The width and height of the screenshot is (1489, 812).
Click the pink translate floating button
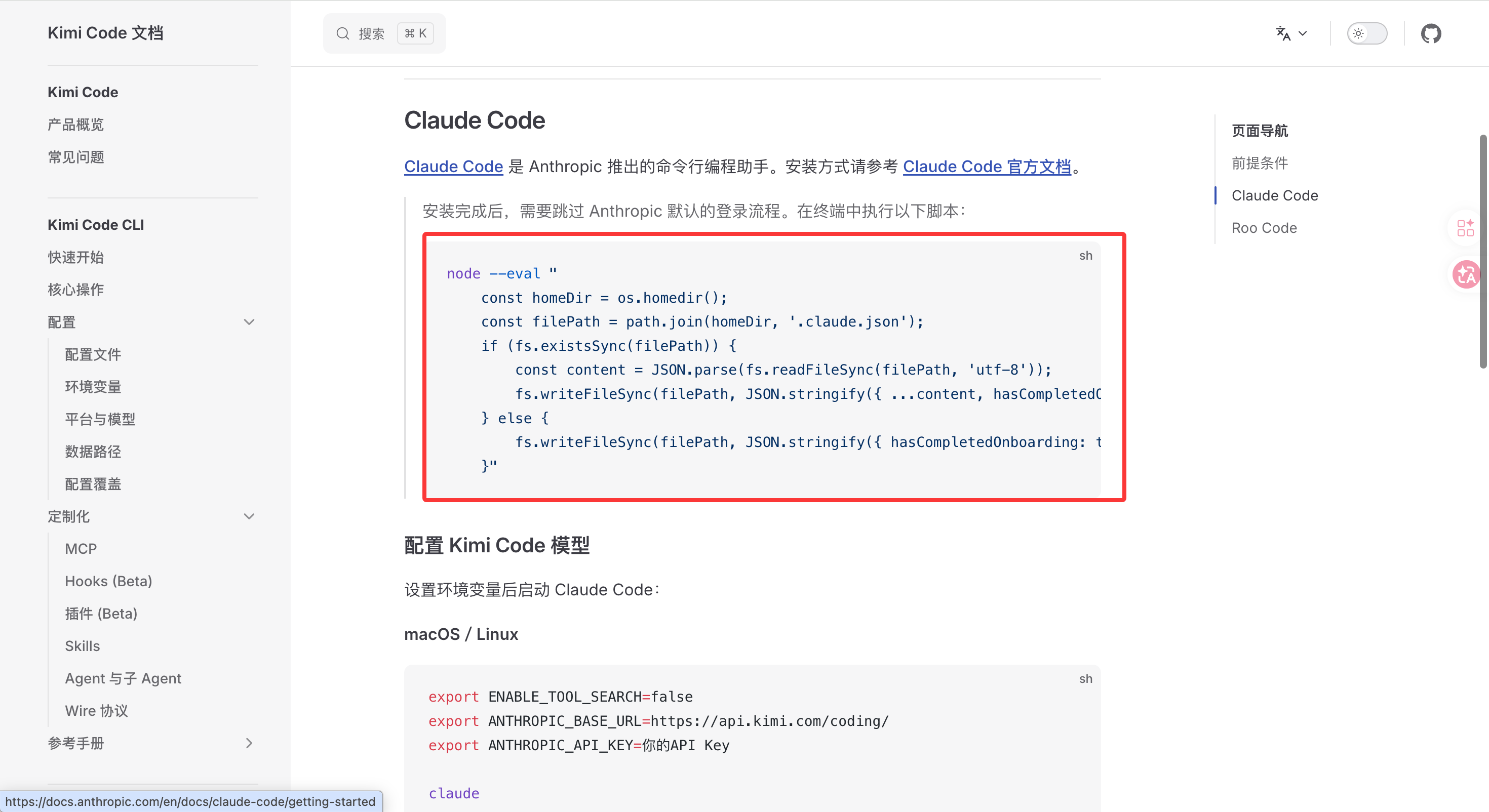coord(1466,274)
